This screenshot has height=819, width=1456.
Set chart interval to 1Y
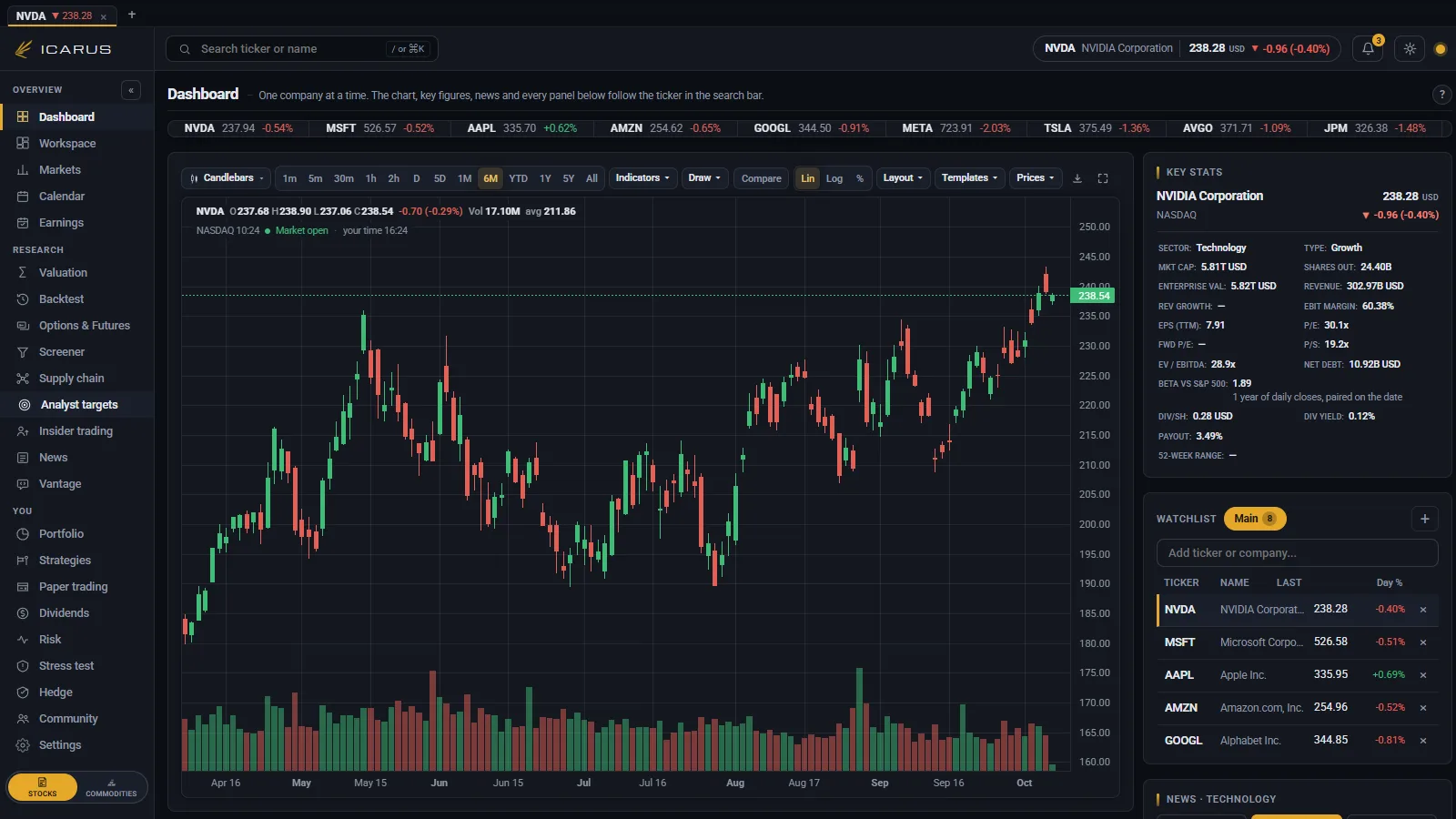coord(545,178)
